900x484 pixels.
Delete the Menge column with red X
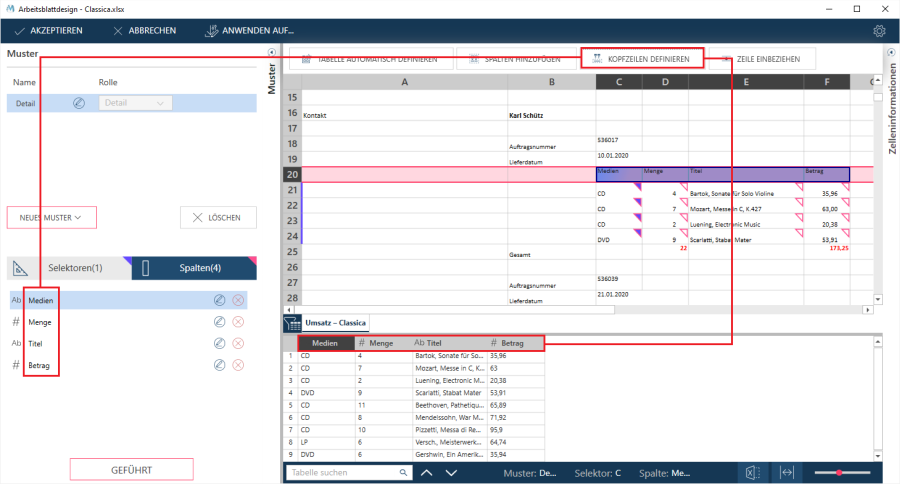[238, 322]
